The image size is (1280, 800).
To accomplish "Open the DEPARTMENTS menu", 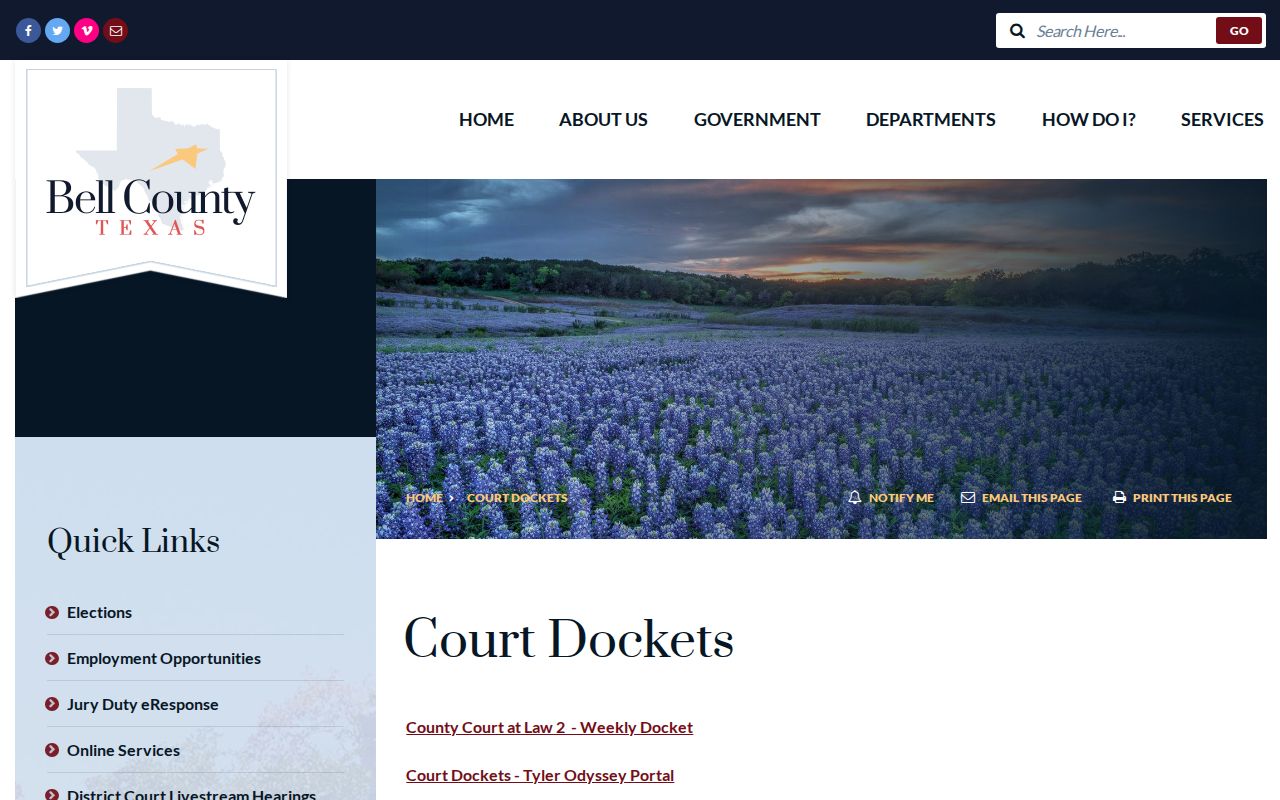I will click(931, 119).
